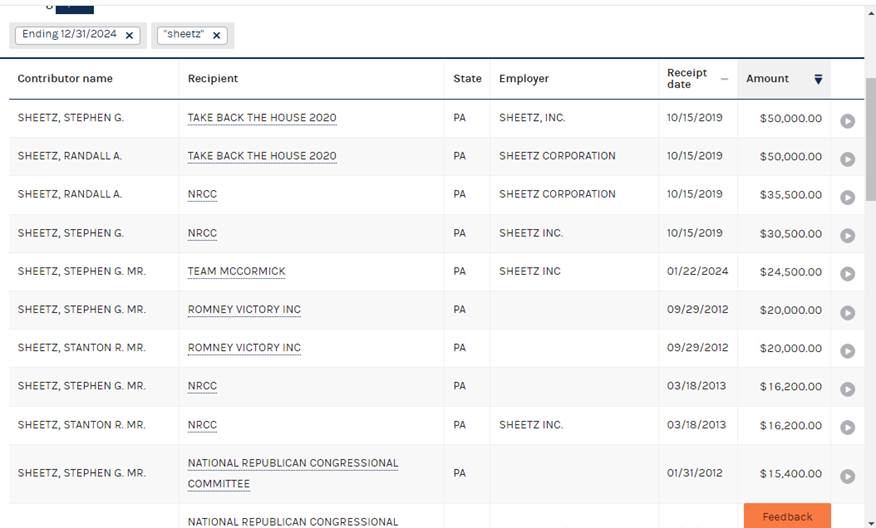Click the orange Feedback button
Viewport: 876px width, 528px height.
[x=787, y=516]
